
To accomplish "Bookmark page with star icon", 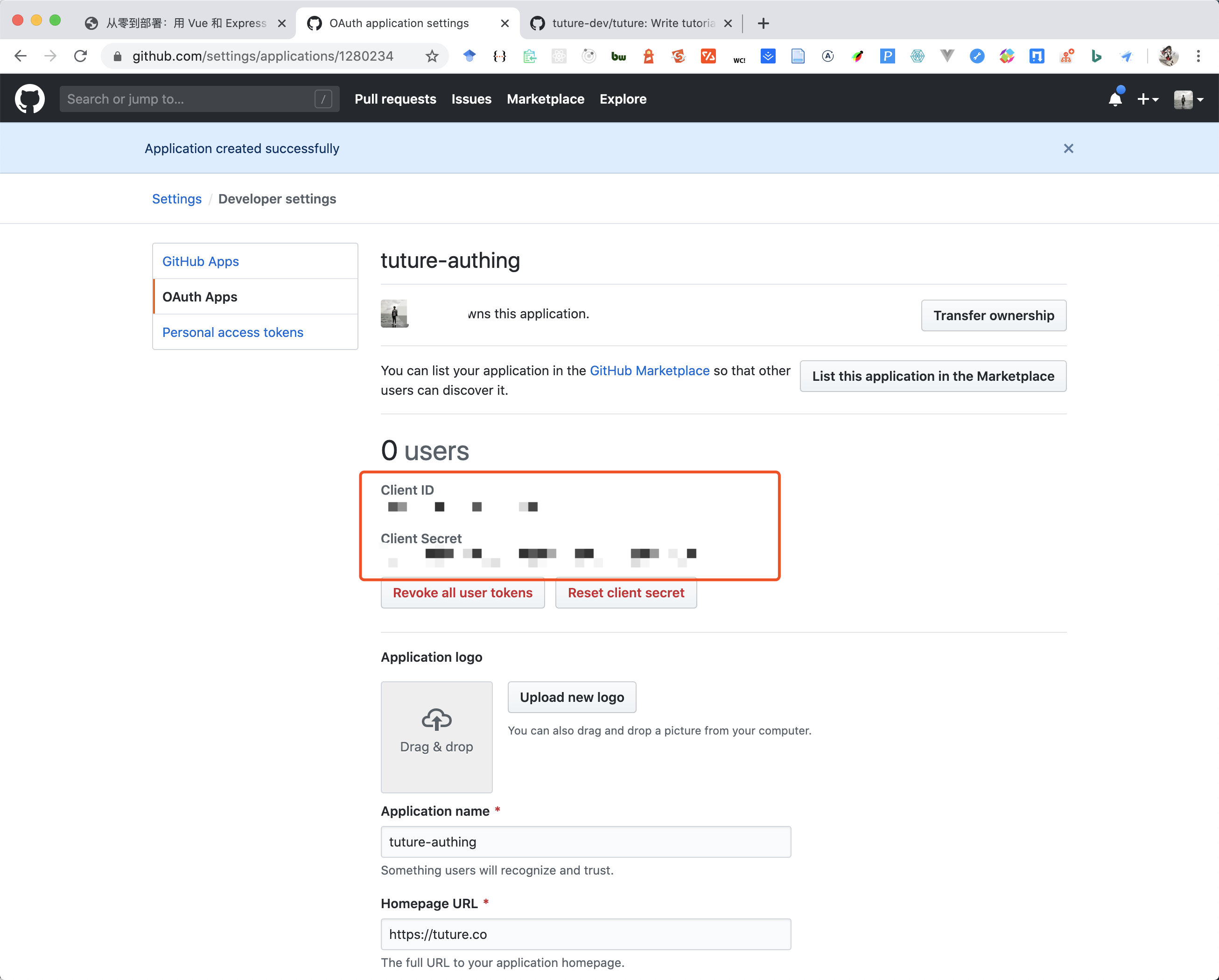I will [x=432, y=56].
